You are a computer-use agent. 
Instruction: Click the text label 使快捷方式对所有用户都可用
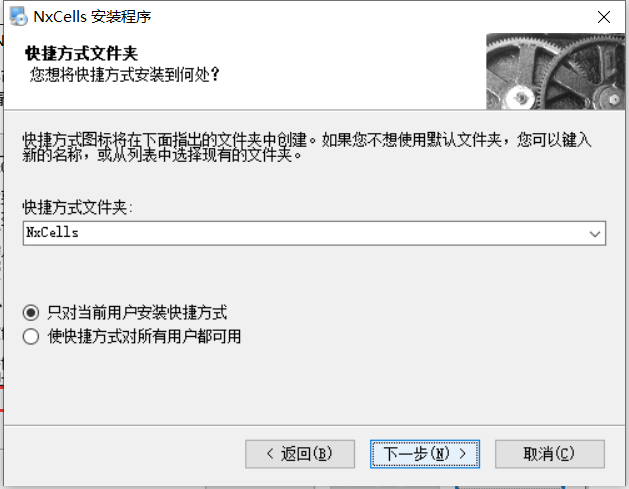(x=144, y=336)
